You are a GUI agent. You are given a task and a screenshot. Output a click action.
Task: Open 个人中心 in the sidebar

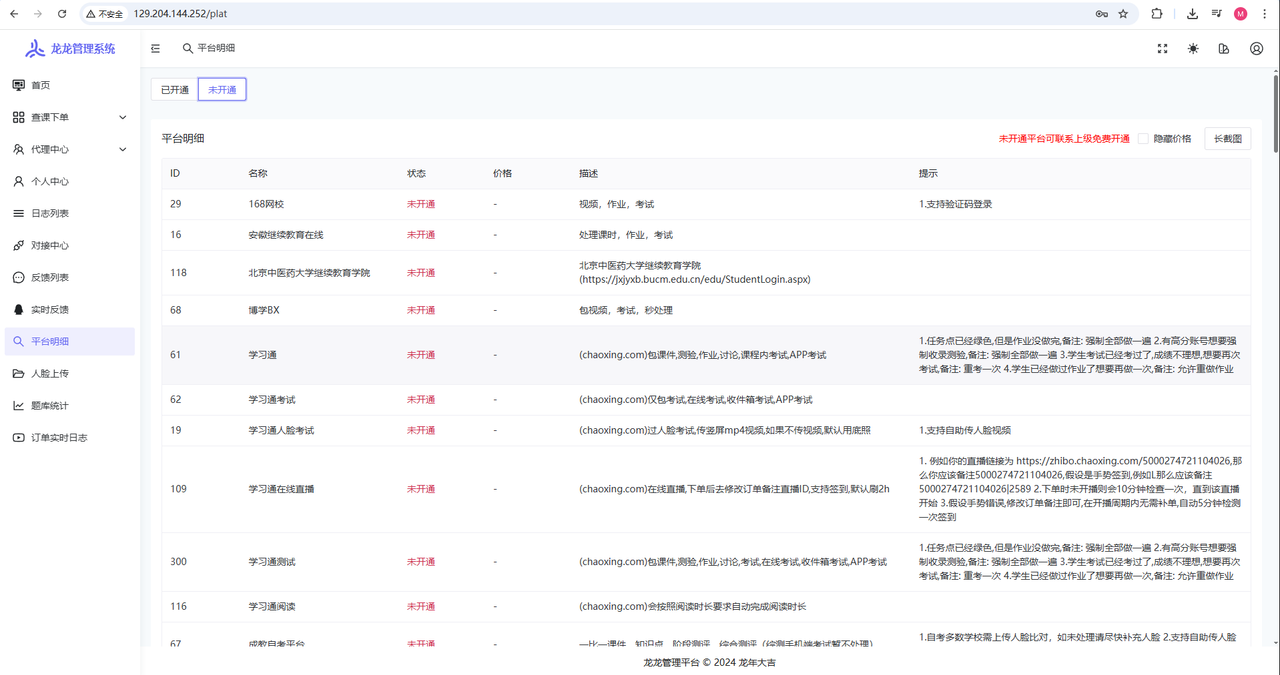click(x=69, y=181)
